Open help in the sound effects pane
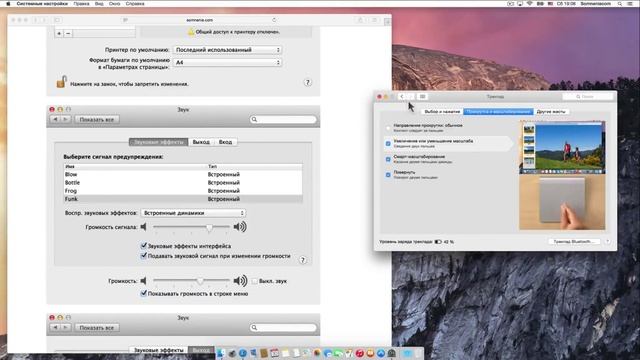The image size is (640, 360). (x=302, y=260)
